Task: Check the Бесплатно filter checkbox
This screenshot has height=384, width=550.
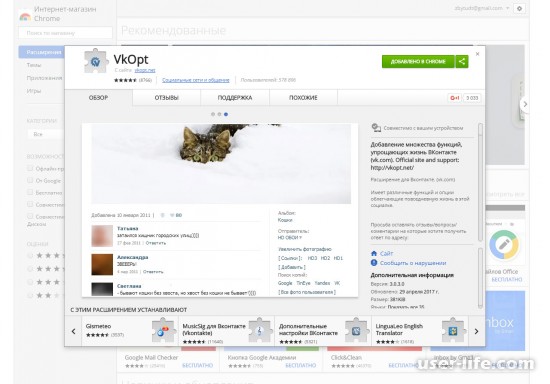Action: coord(30,192)
